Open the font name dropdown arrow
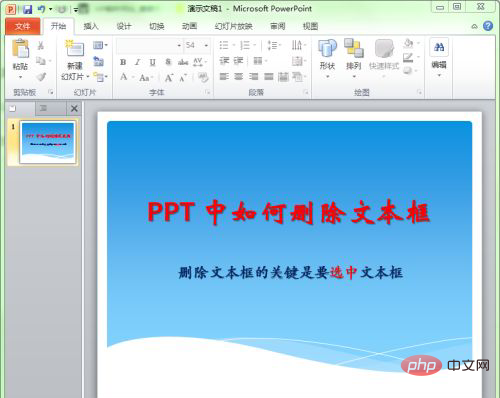Screen dimensions: 500x398 tap(179, 45)
